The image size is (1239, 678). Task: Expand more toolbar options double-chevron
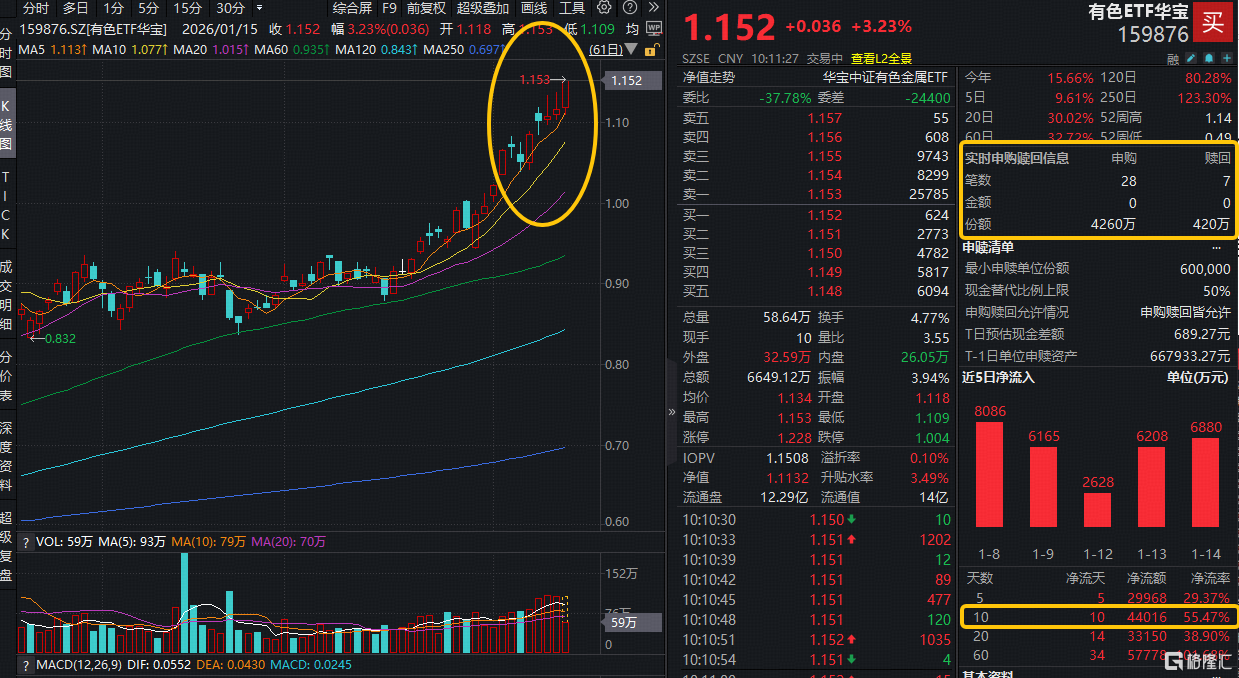coord(654,7)
